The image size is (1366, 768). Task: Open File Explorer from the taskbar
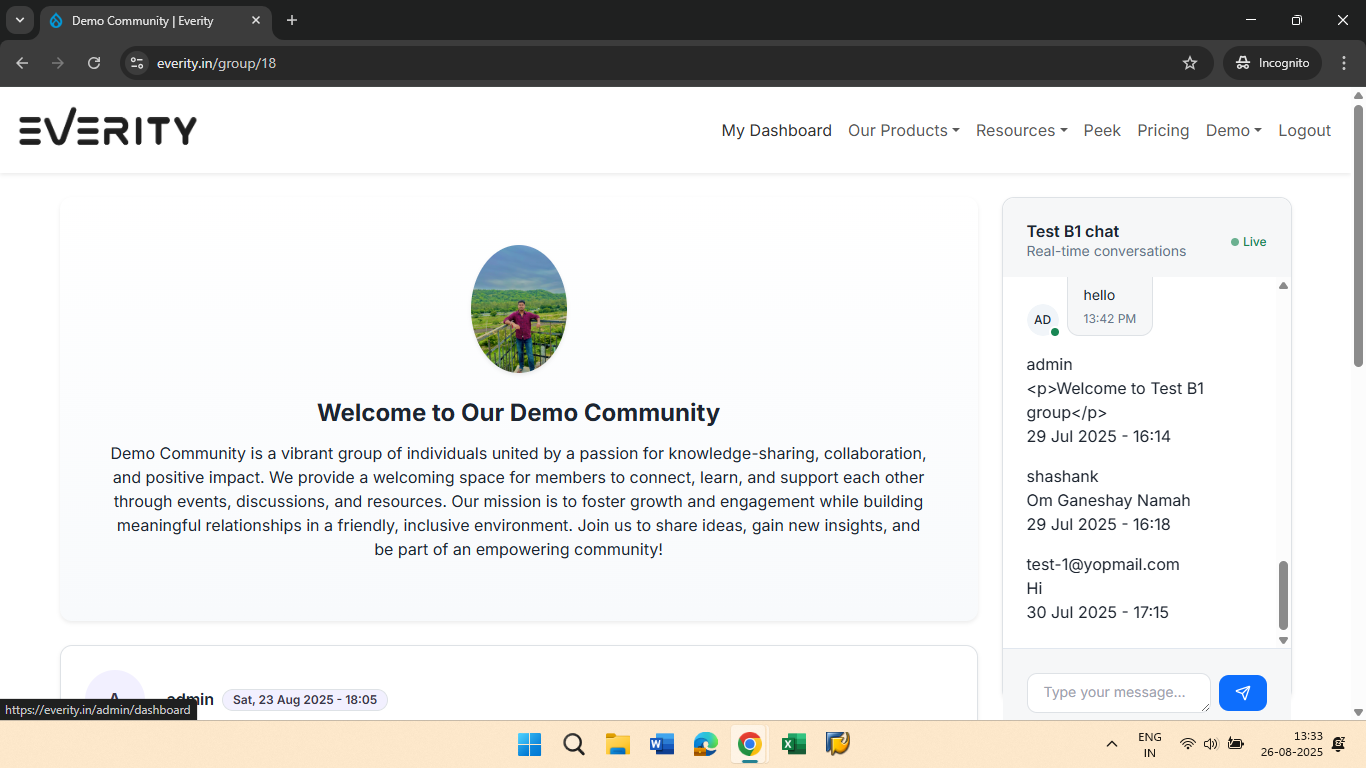point(618,744)
